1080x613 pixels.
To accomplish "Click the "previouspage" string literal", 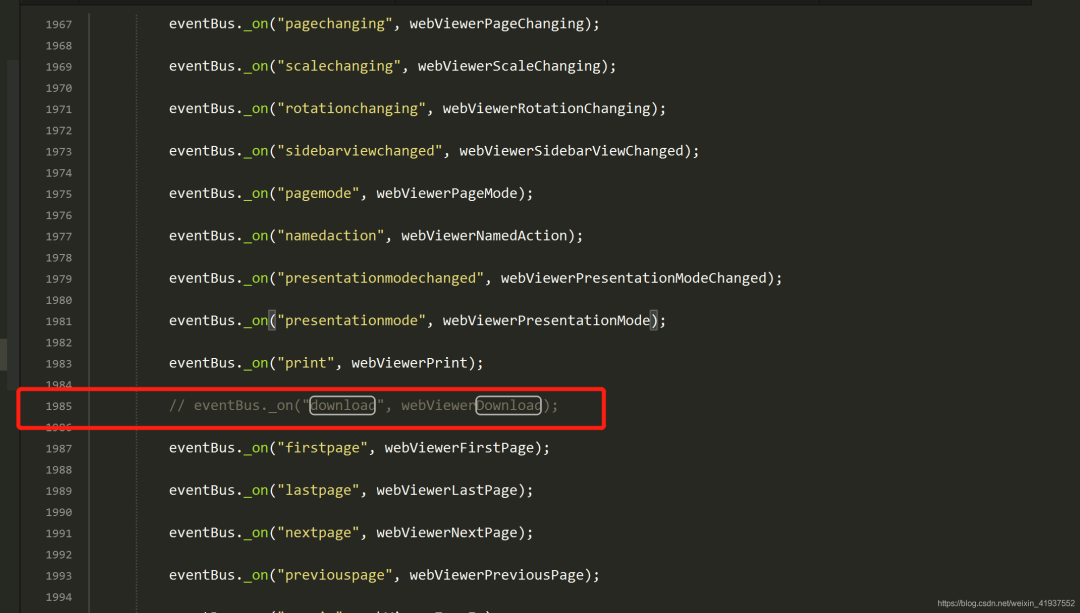I will [x=335, y=574].
